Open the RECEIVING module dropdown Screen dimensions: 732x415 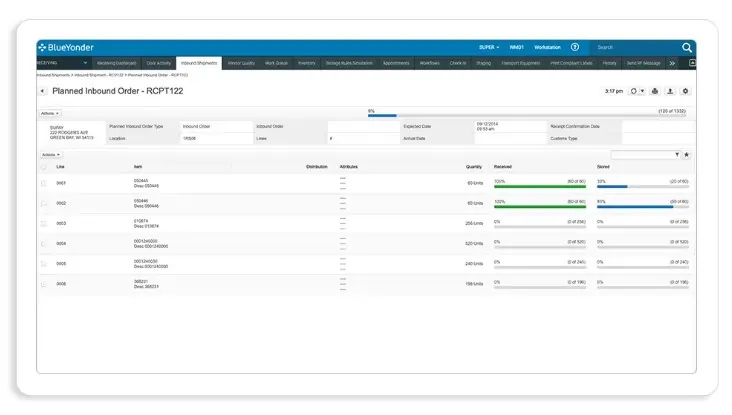tap(63, 63)
